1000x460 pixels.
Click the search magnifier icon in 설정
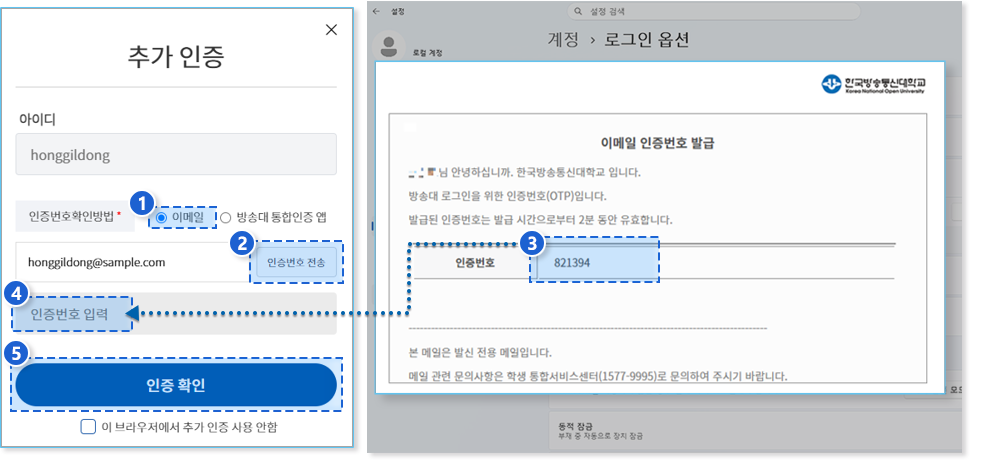(578, 11)
